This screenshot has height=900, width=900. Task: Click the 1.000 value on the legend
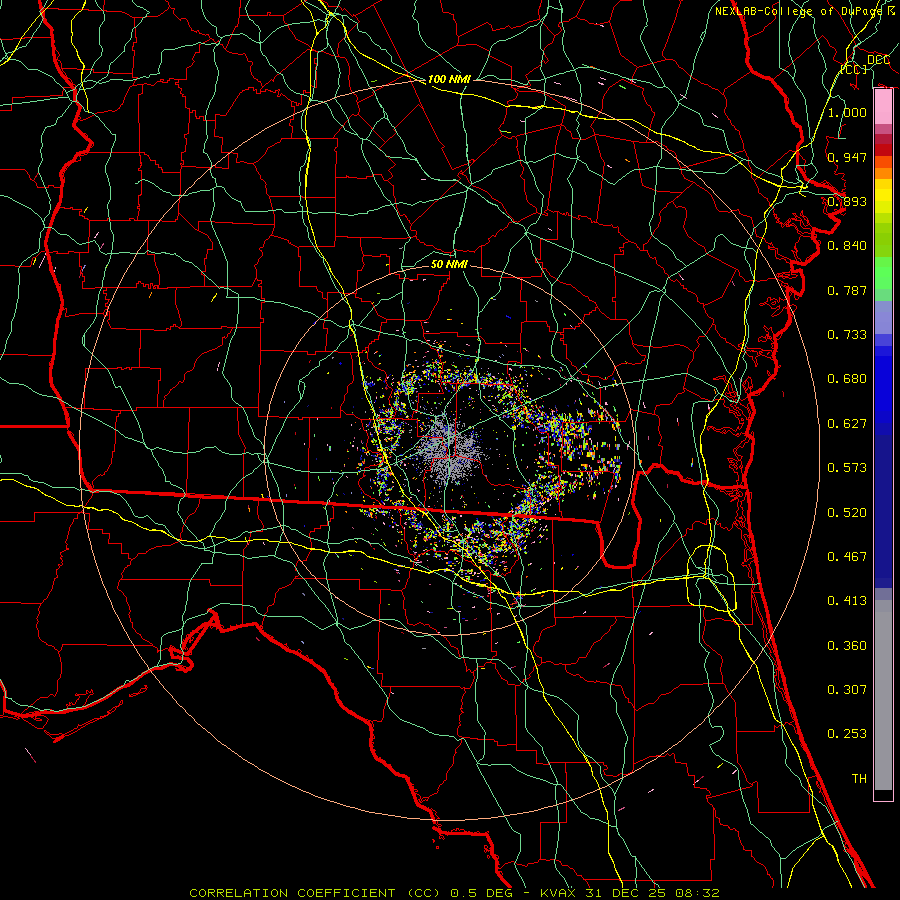click(x=847, y=113)
